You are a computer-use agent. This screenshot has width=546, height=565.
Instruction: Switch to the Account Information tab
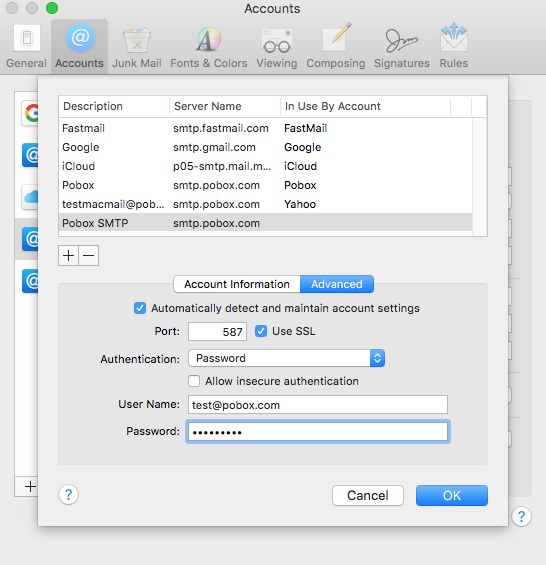coord(237,284)
